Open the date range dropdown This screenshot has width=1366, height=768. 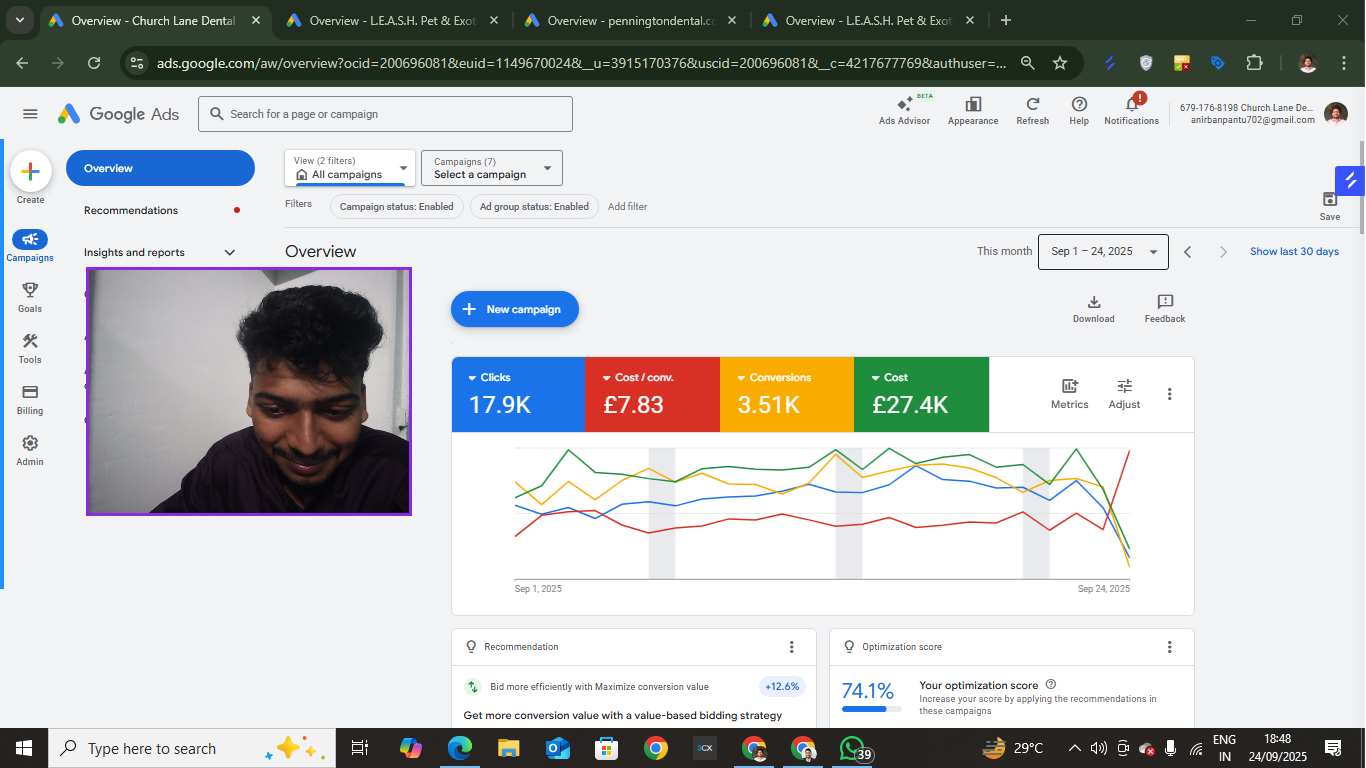(x=1103, y=252)
